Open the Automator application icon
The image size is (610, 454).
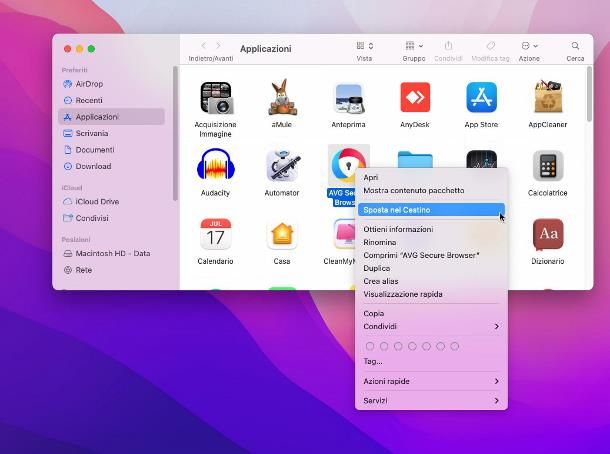click(282, 165)
